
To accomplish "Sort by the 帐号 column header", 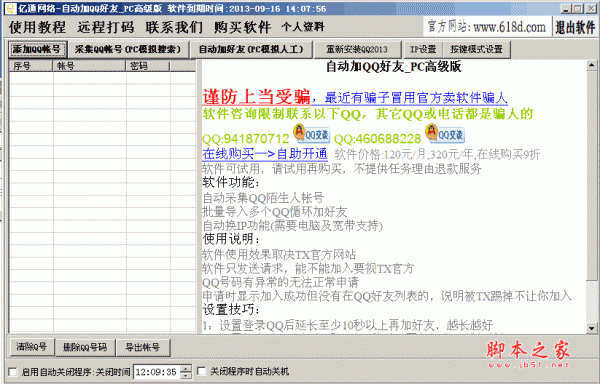I will click(89, 66).
